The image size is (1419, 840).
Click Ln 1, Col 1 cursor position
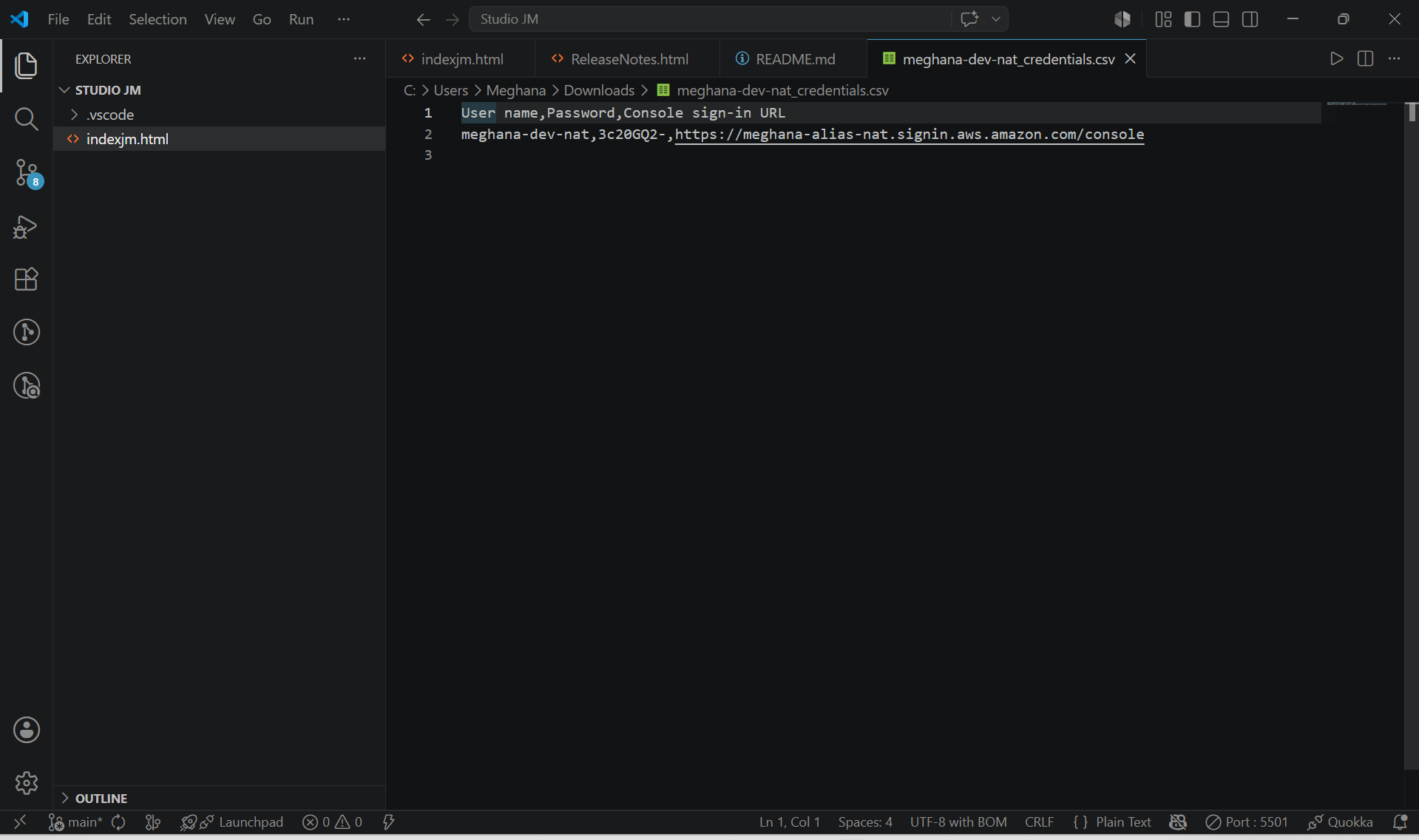coord(790,822)
